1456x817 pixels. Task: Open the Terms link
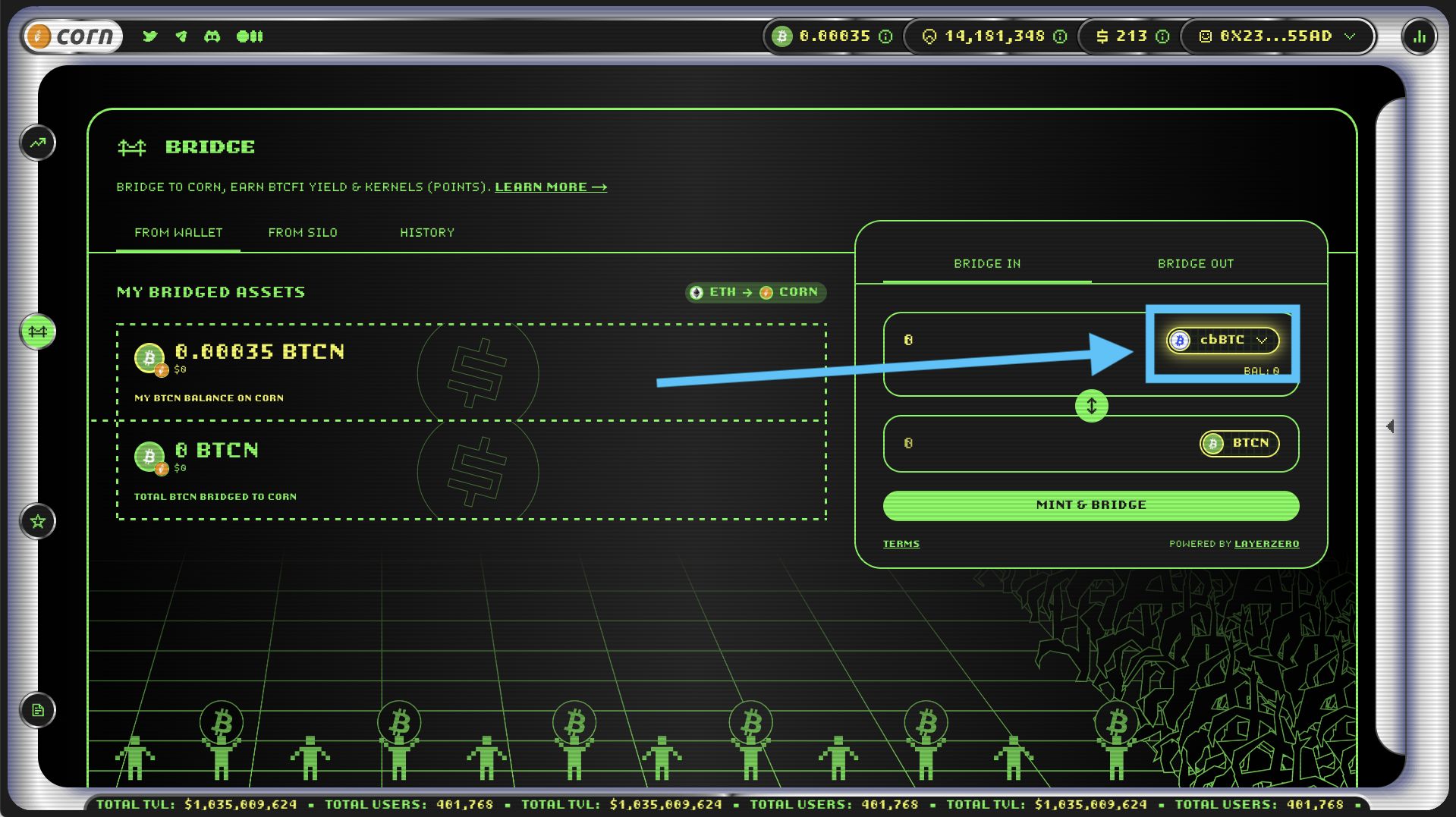coord(901,544)
